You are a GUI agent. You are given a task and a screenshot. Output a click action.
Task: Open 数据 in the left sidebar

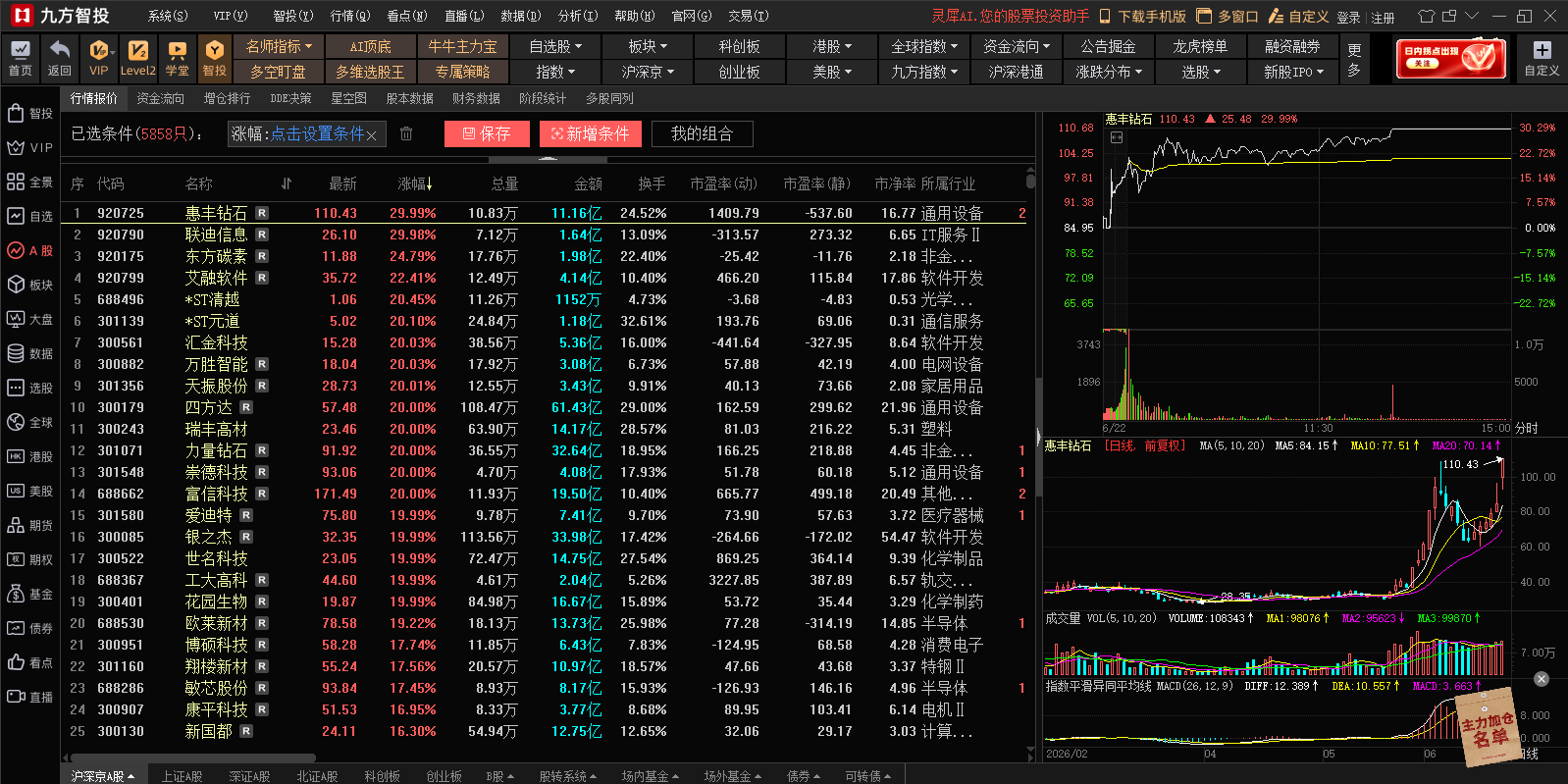(x=29, y=353)
